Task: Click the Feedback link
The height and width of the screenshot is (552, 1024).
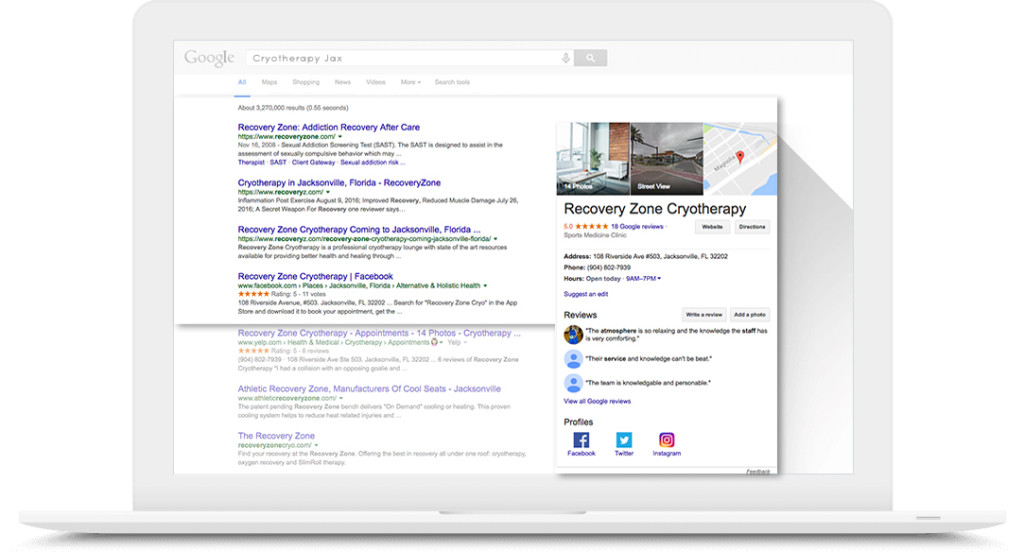Action: click(x=758, y=471)
